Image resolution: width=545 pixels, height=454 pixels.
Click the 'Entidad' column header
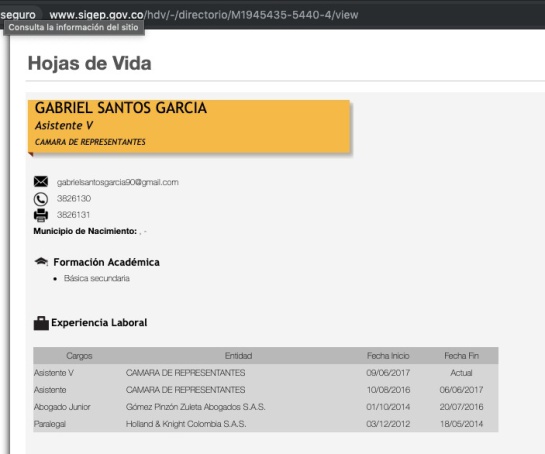(x=238, y=356)
